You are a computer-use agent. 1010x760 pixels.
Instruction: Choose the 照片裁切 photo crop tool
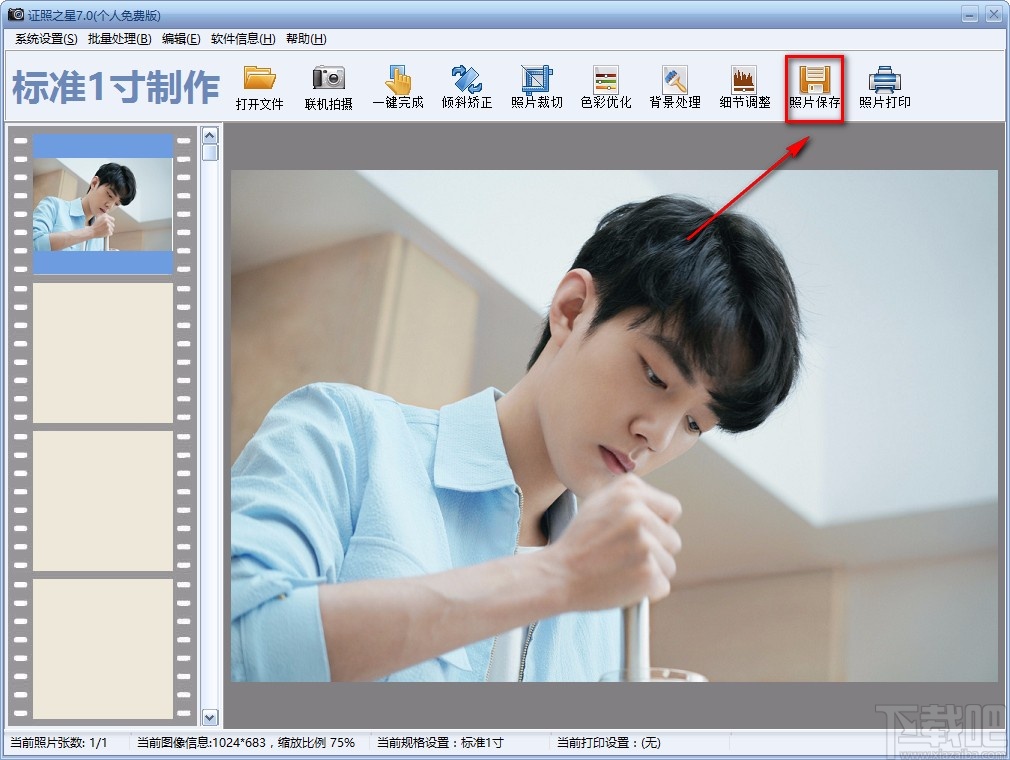coord(537,88)
